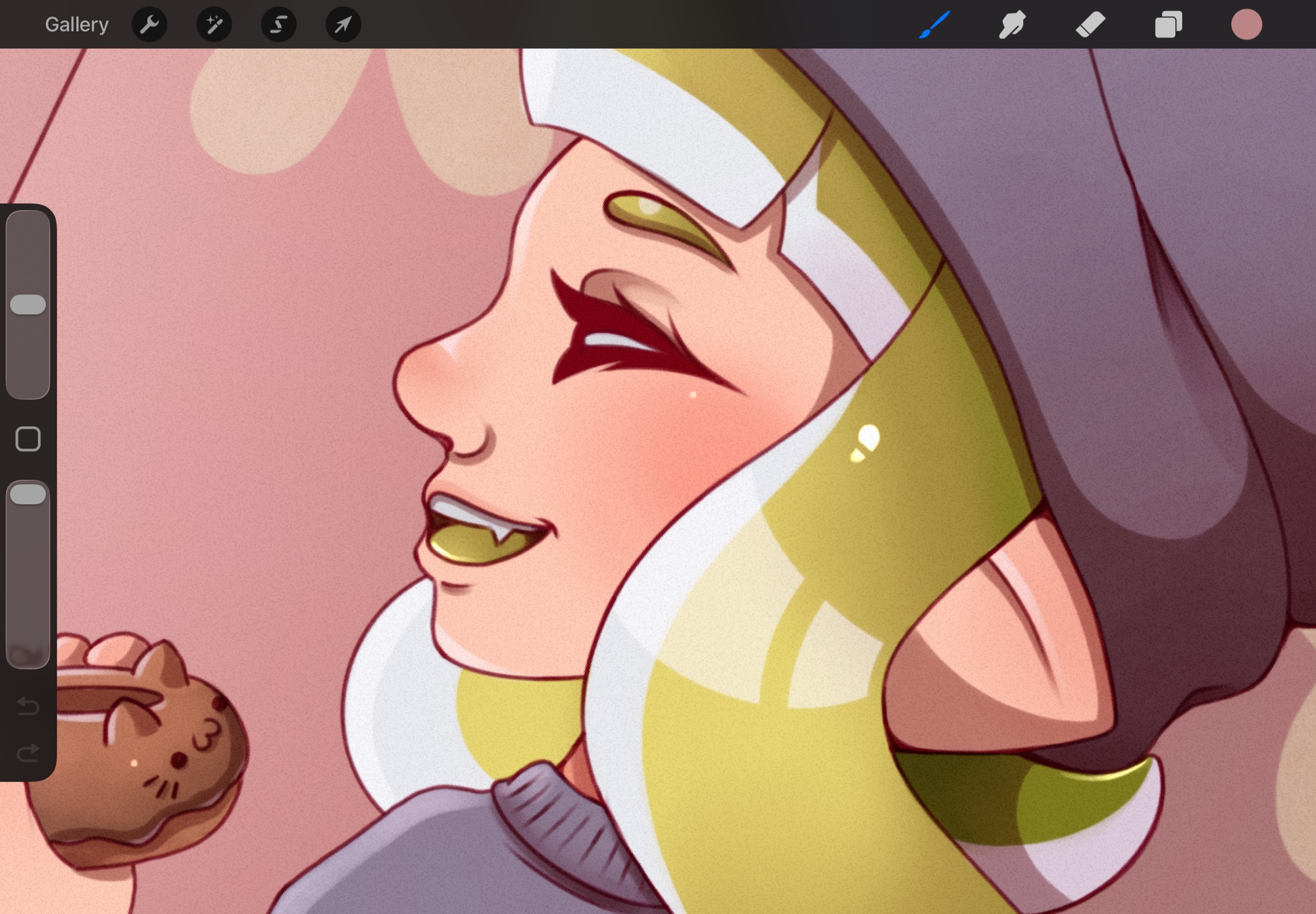Open the Adjustments magic wand menu

[214, 25]
